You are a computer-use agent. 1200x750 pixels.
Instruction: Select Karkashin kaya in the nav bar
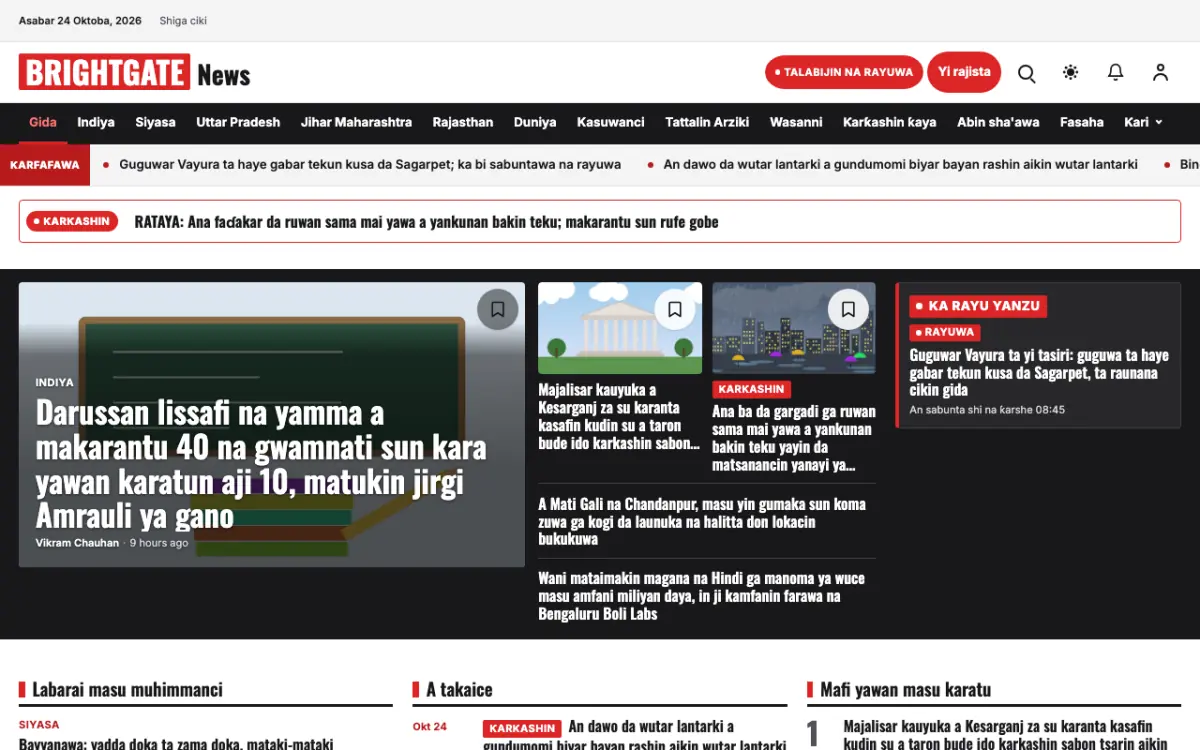click(x=890, y=122)
